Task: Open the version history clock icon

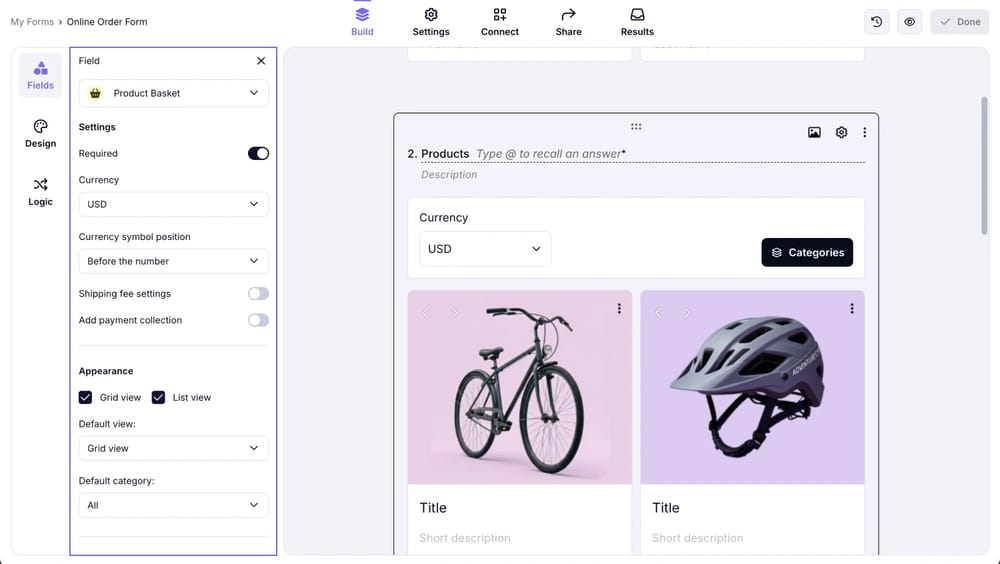Action: 876,22
